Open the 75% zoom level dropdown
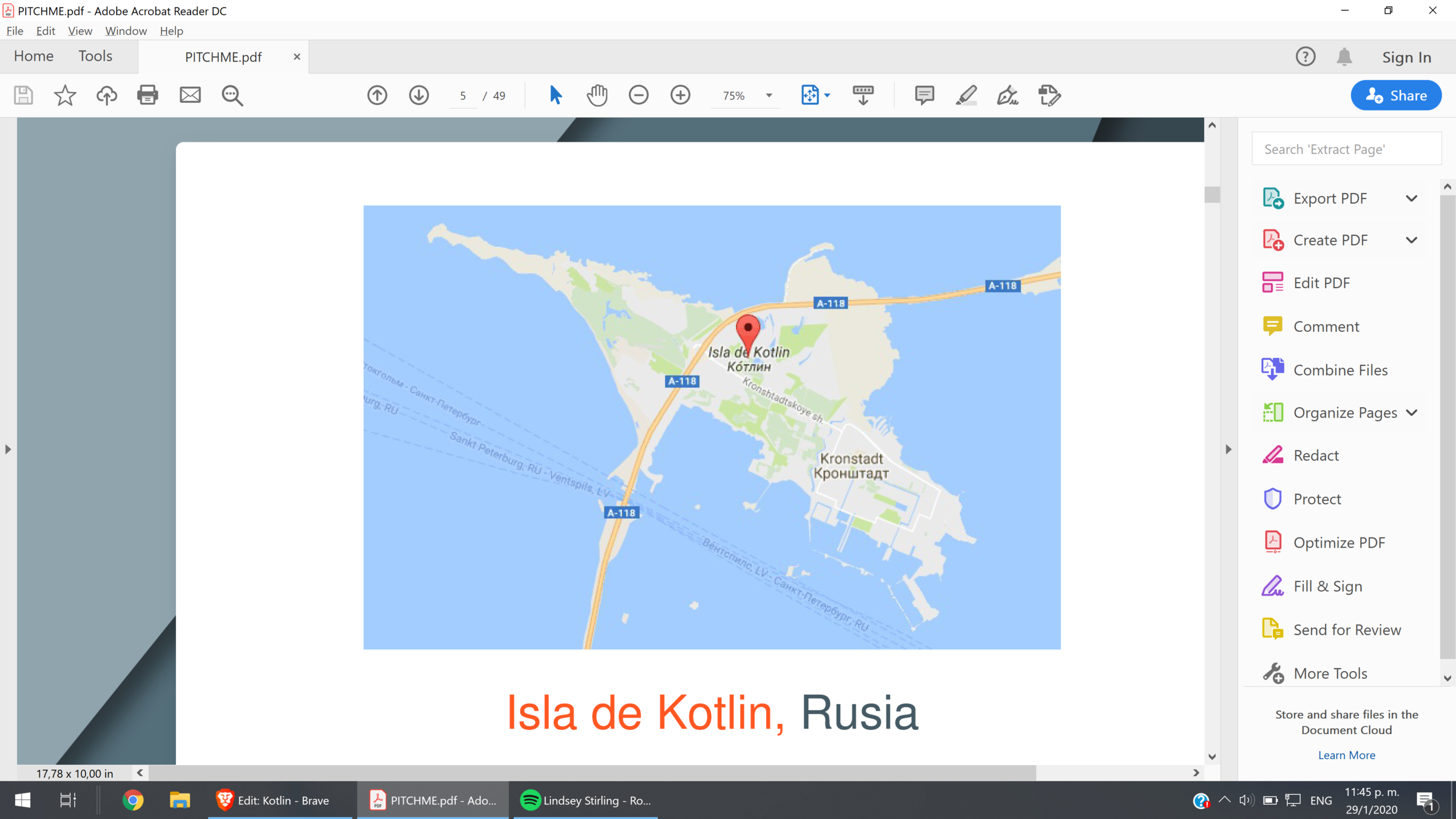Viewport: 1456px width, 819px height. click(769, 96)
